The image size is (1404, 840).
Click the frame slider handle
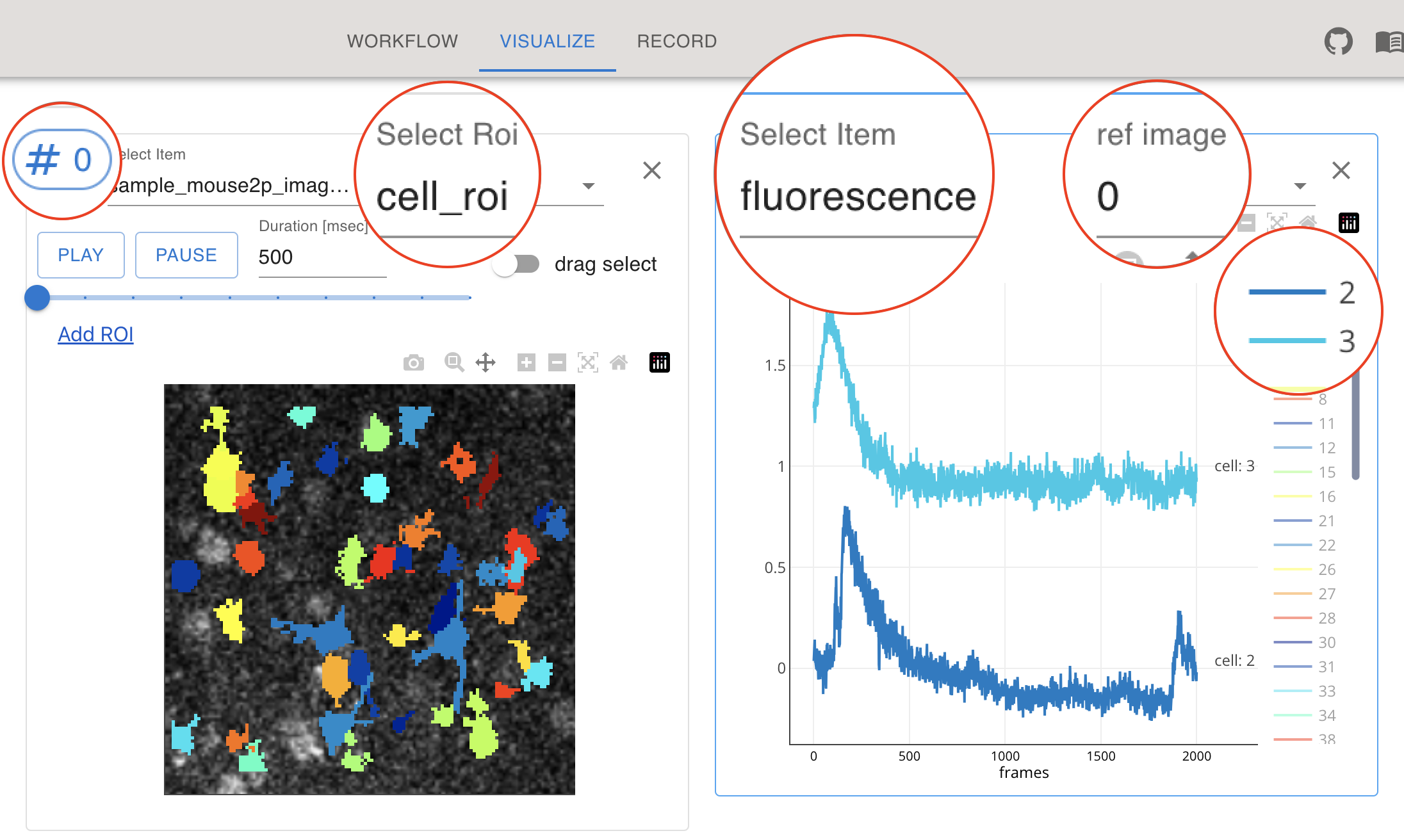[x=37, y=298]
